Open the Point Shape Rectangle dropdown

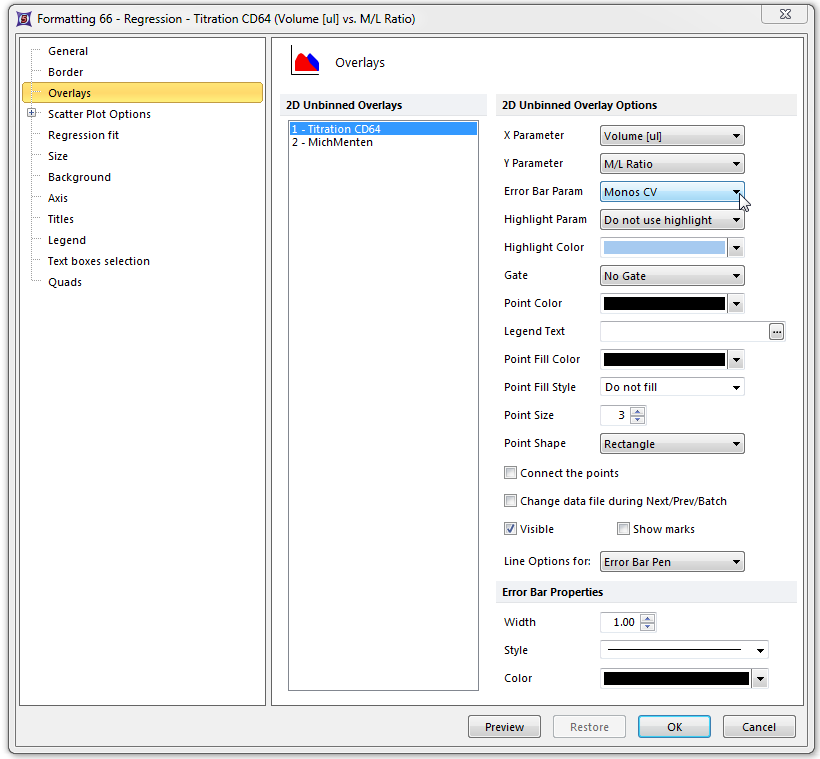672,444
